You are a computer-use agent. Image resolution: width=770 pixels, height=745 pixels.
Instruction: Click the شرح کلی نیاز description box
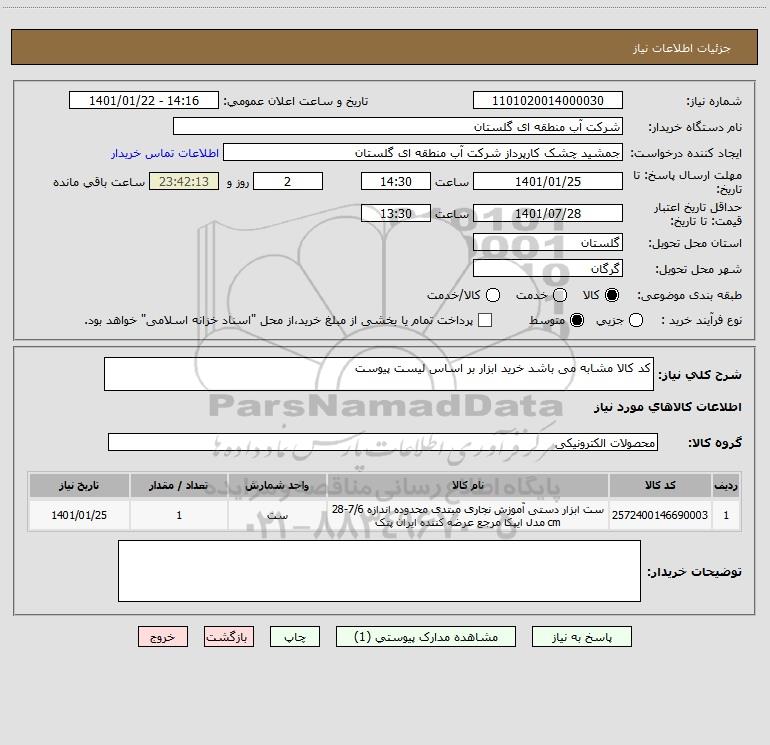coord(379,374)
